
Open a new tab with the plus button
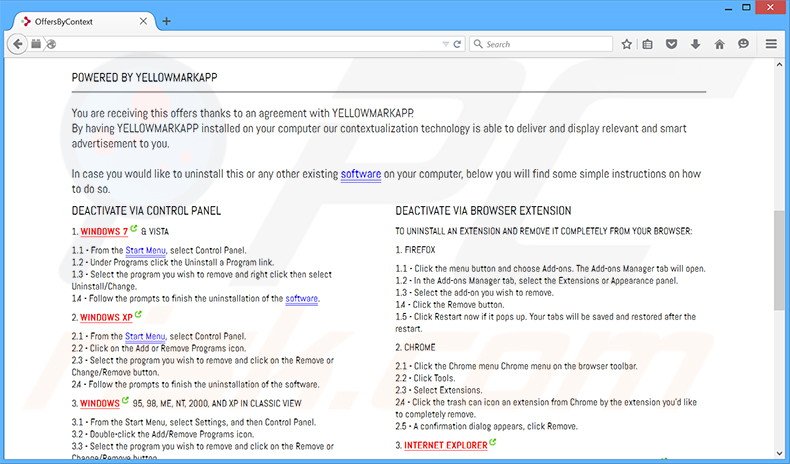coord(166,21)
